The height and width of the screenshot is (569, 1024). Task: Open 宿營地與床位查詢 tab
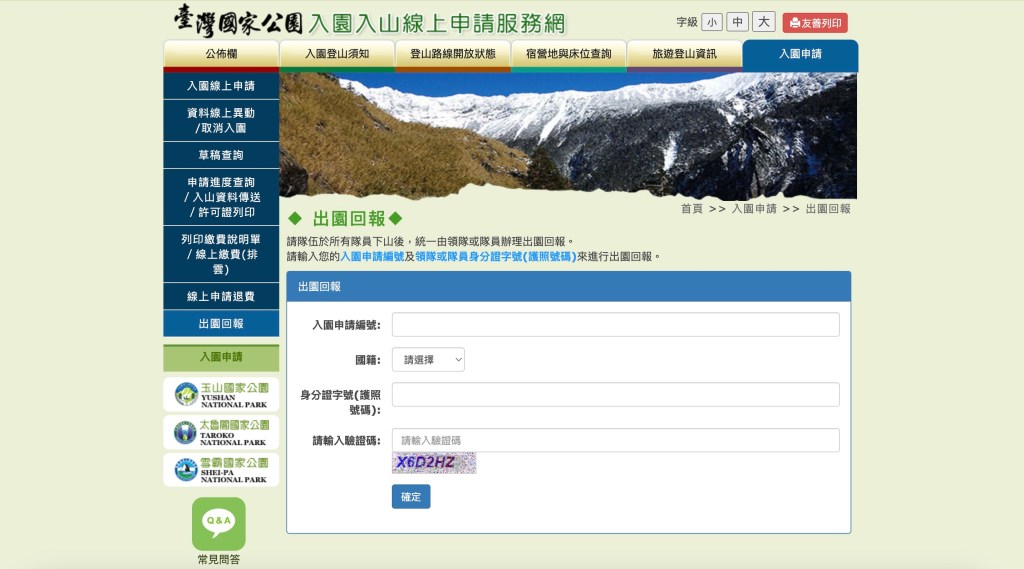pyautogui.click(x=568, y=54)
